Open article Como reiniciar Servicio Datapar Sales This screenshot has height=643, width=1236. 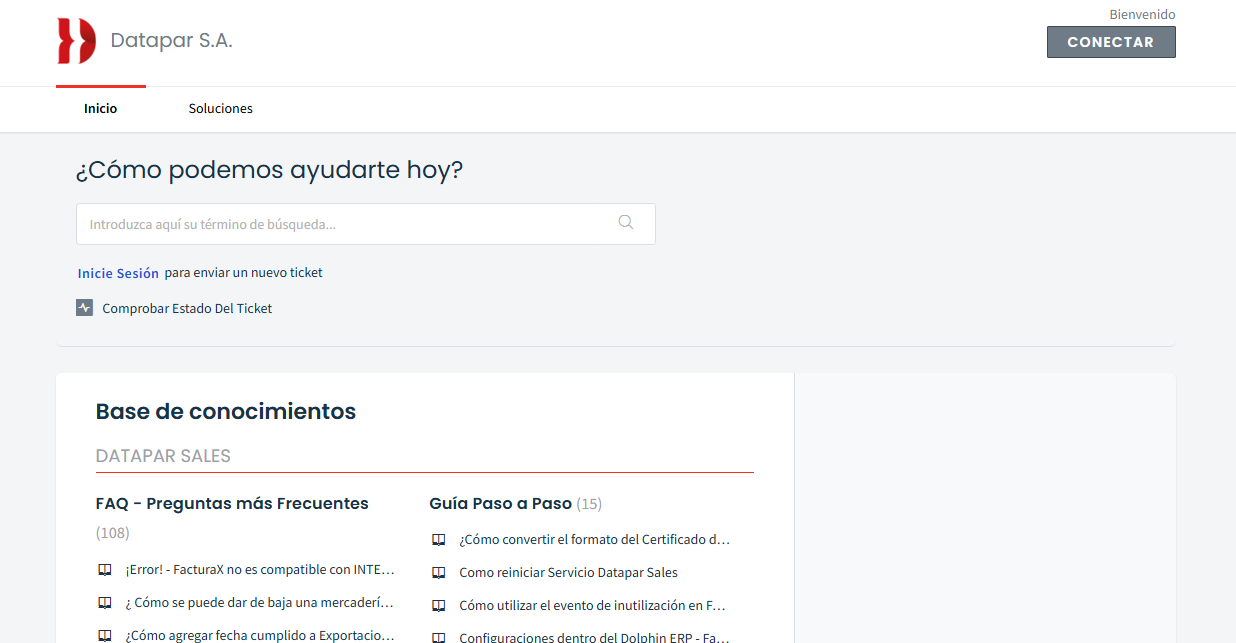(568, 573)
